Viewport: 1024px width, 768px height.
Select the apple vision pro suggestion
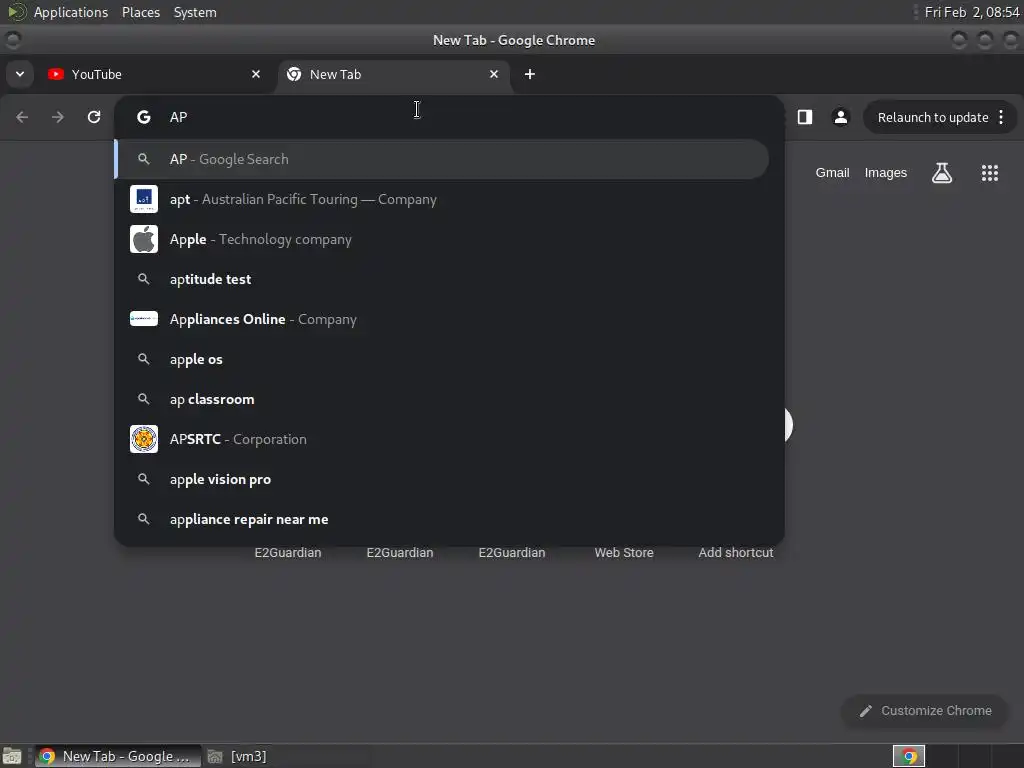click(442, 479)
